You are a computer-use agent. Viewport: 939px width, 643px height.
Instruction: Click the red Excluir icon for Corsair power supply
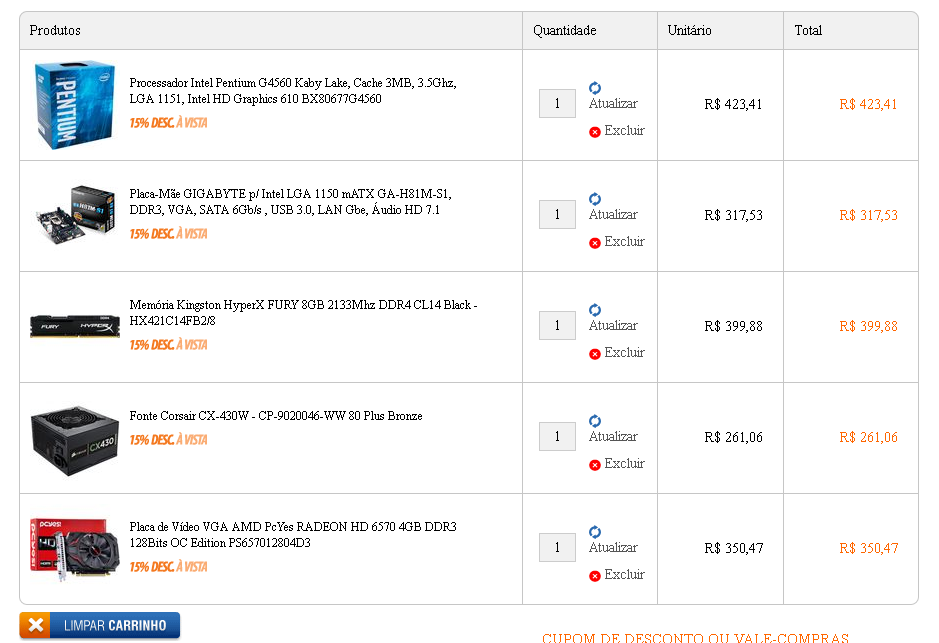595,465
